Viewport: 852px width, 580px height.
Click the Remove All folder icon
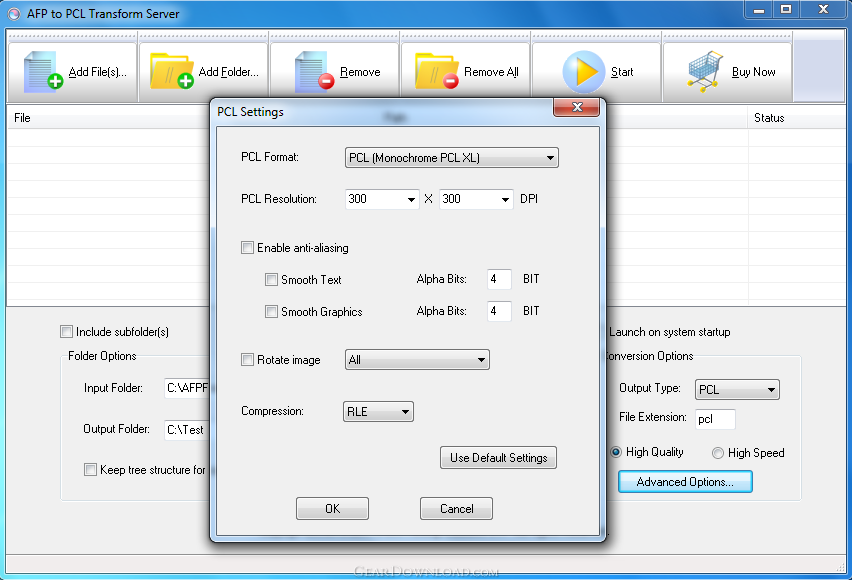point(437,71)
